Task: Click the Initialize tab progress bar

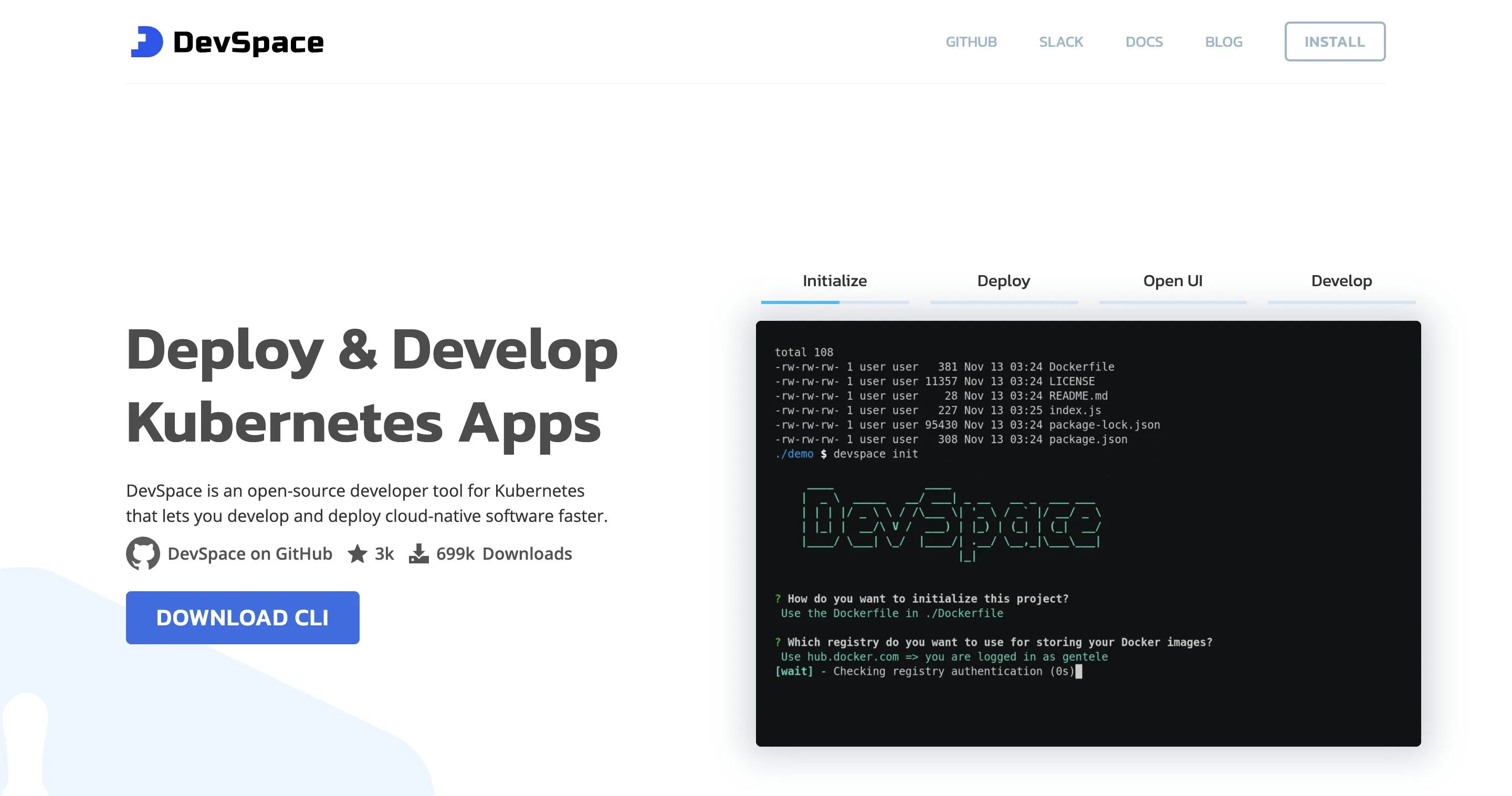Action: (834, 302)
